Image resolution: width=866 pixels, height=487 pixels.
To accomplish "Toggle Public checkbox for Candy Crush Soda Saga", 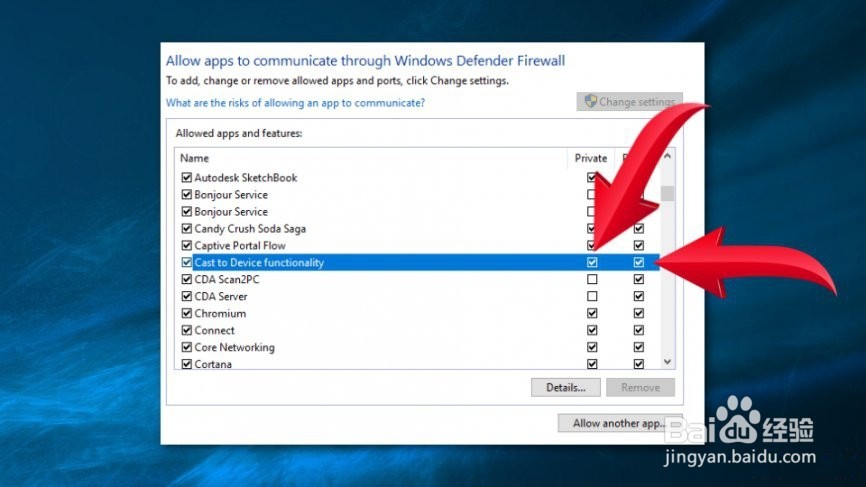I will click(x=638, y=229).
